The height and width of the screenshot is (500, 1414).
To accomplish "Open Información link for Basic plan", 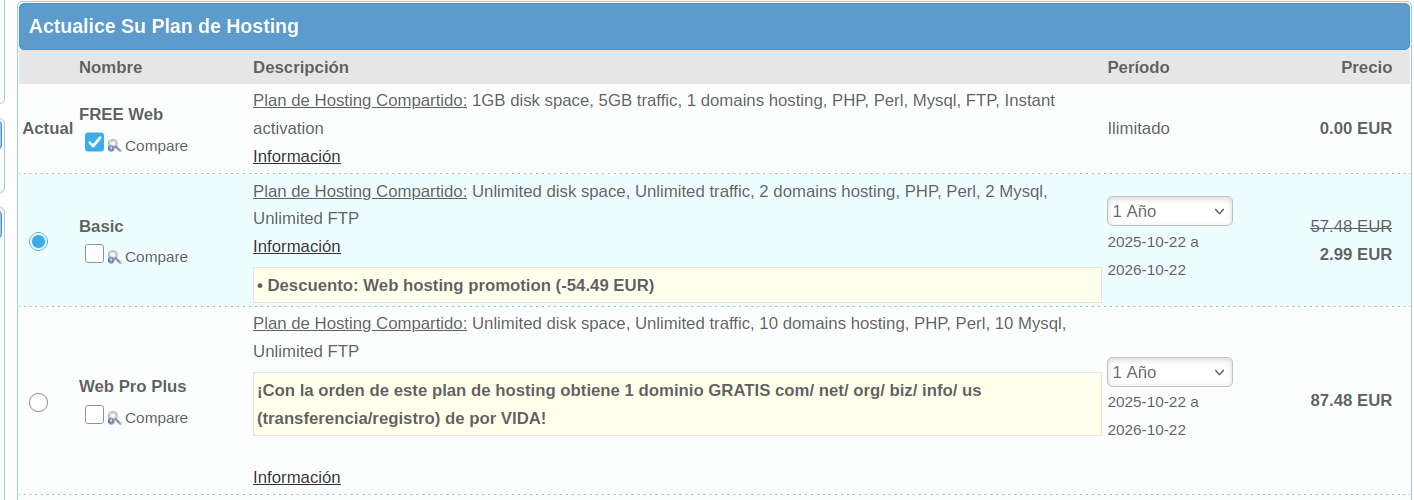I will coord(296,246).
